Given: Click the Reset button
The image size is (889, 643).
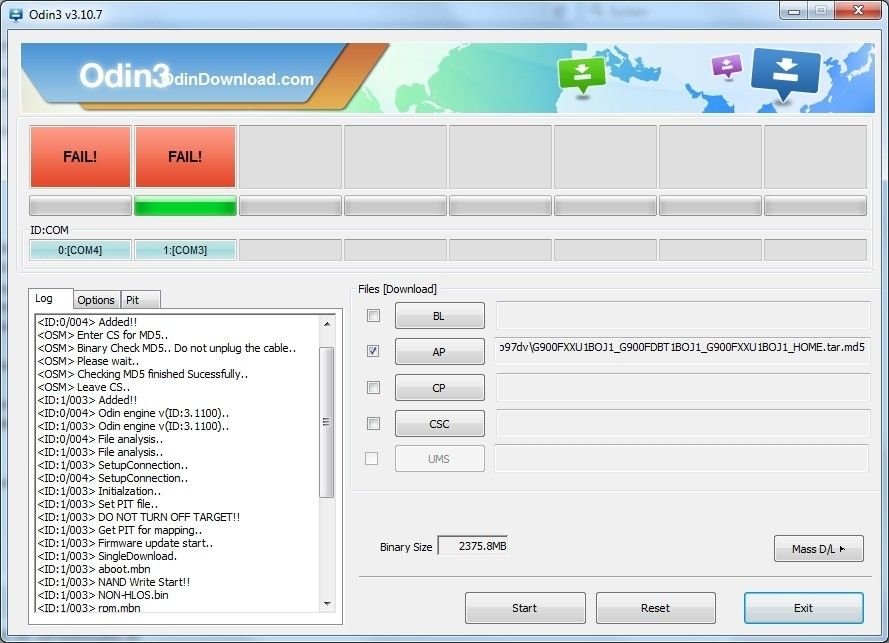Looking at the screenshot, I should (655, 608).
